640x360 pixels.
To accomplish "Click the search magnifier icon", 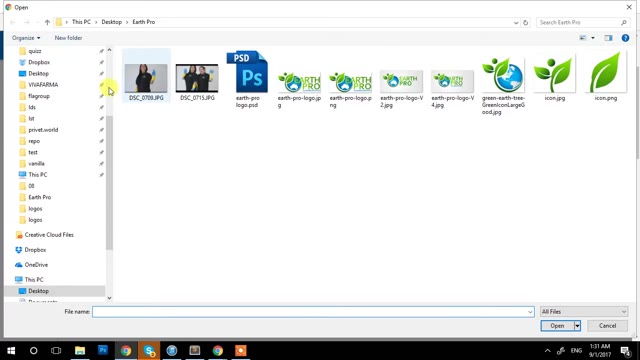I will [624, 22].
